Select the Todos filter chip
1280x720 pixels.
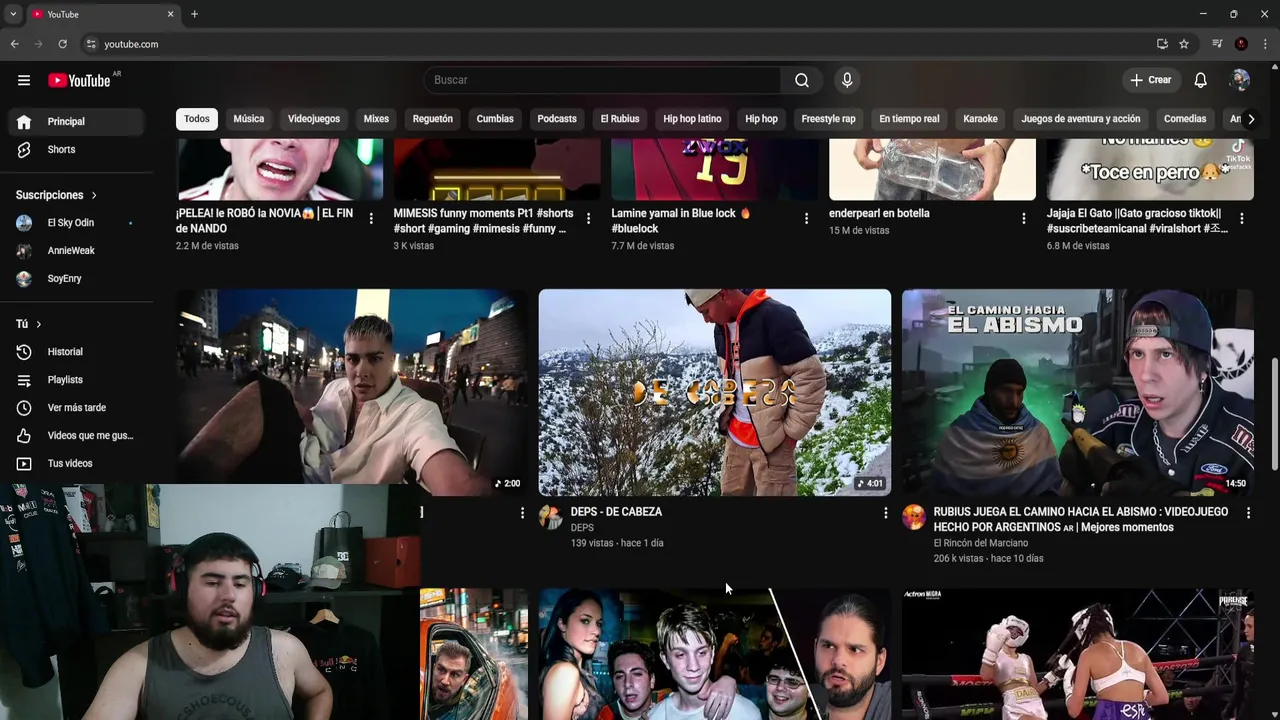[x=197, y=119]
